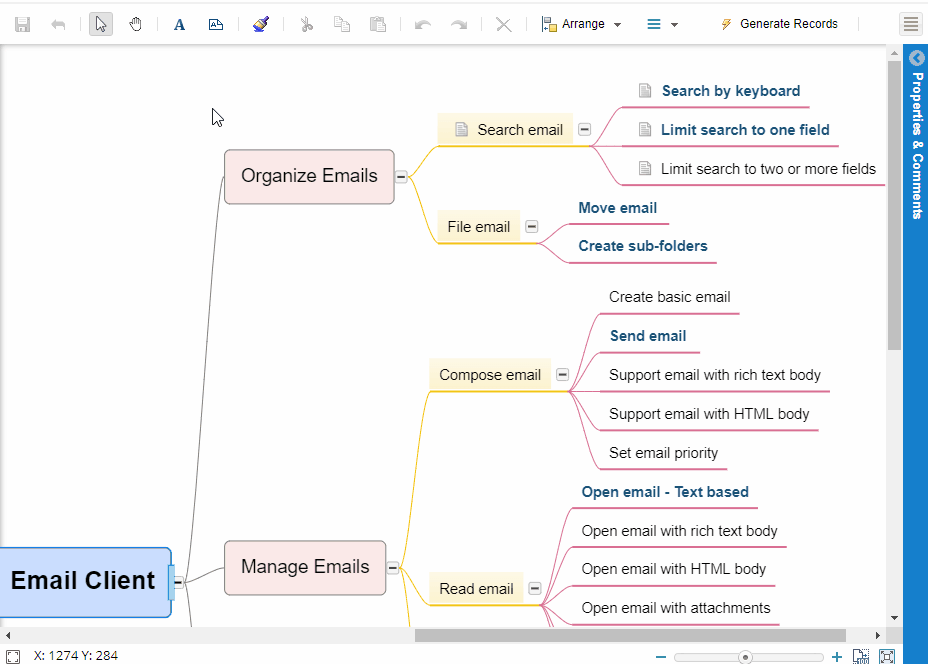Image resolution: width=928 pixels, height=664 pixels.
Task: Choose the text tool letter A
Action: coord(179,24)
